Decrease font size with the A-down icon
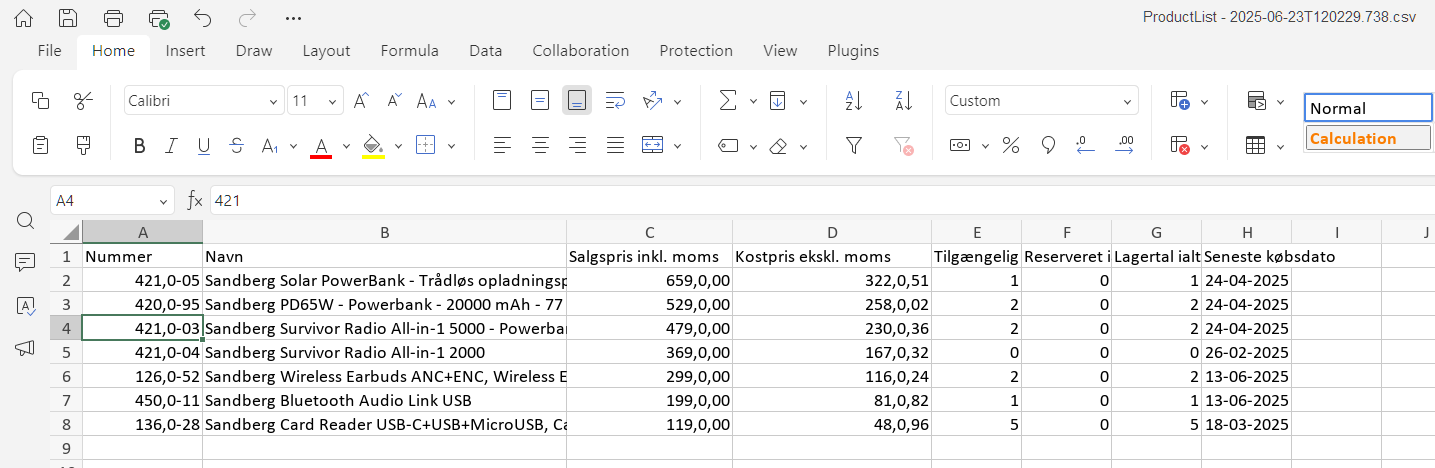The height and width of the screenshot is (468, 1435). coord(395,100)
